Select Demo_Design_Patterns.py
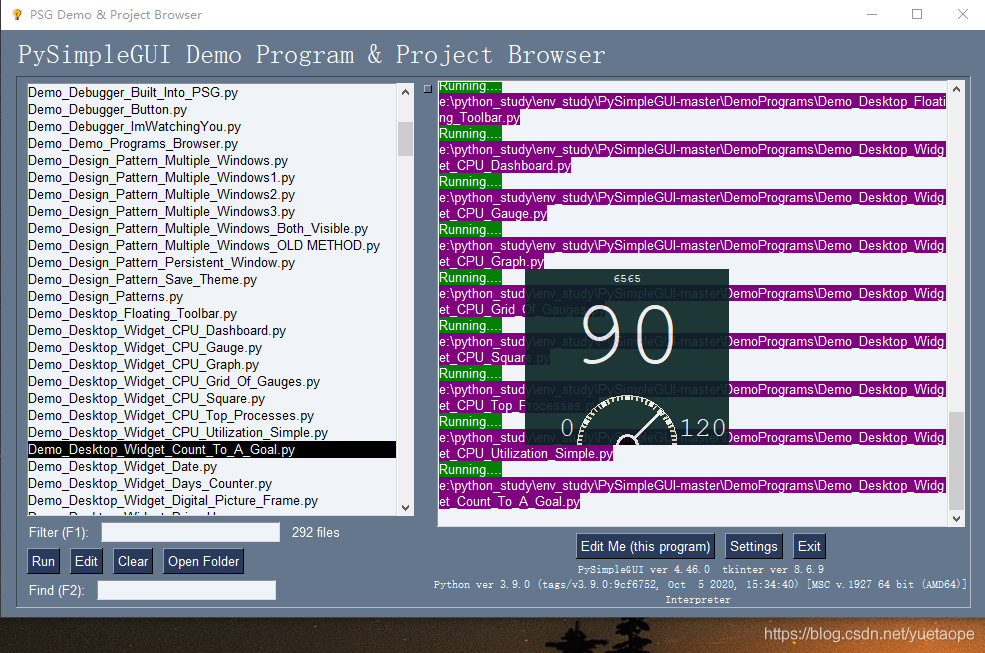Screen dimensions: 985x653 (x=212, y=296)
